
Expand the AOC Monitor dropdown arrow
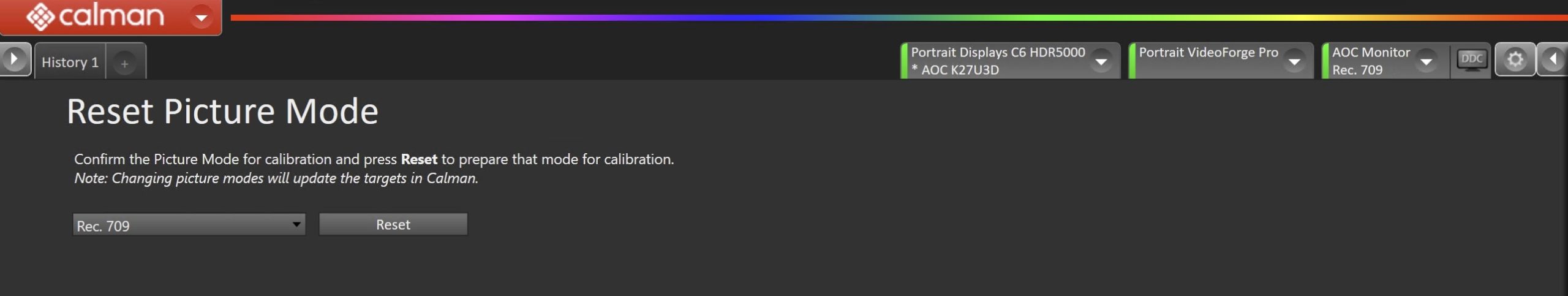1426,61
